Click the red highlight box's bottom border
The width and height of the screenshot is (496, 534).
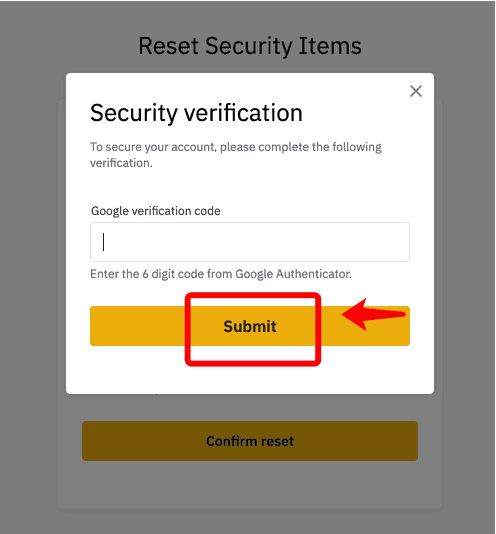pyautogui.click(x=253, y=363)
